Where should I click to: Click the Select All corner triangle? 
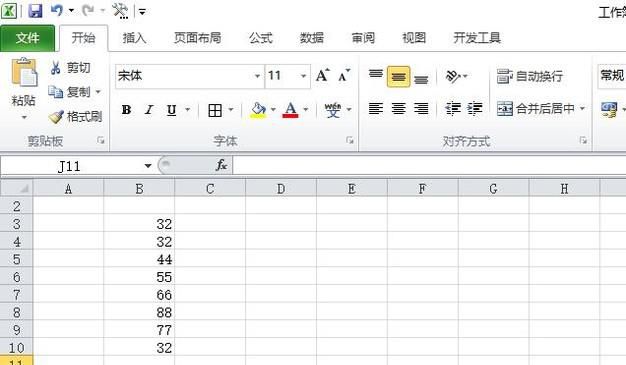point(16,188)
